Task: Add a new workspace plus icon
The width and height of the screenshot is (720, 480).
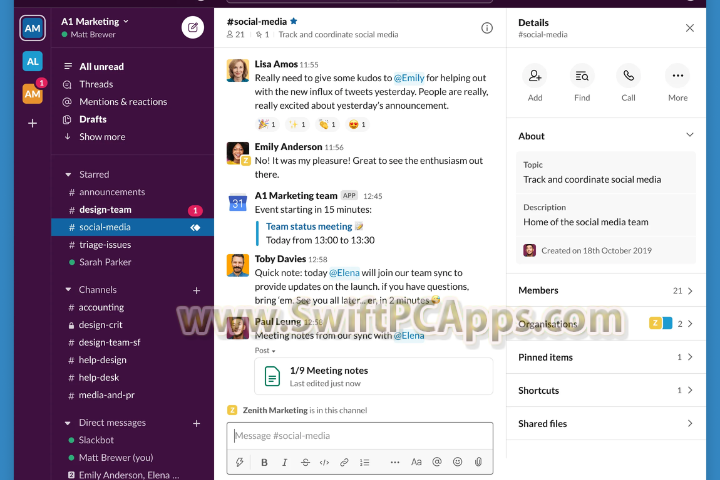Action: coord(33,123)
